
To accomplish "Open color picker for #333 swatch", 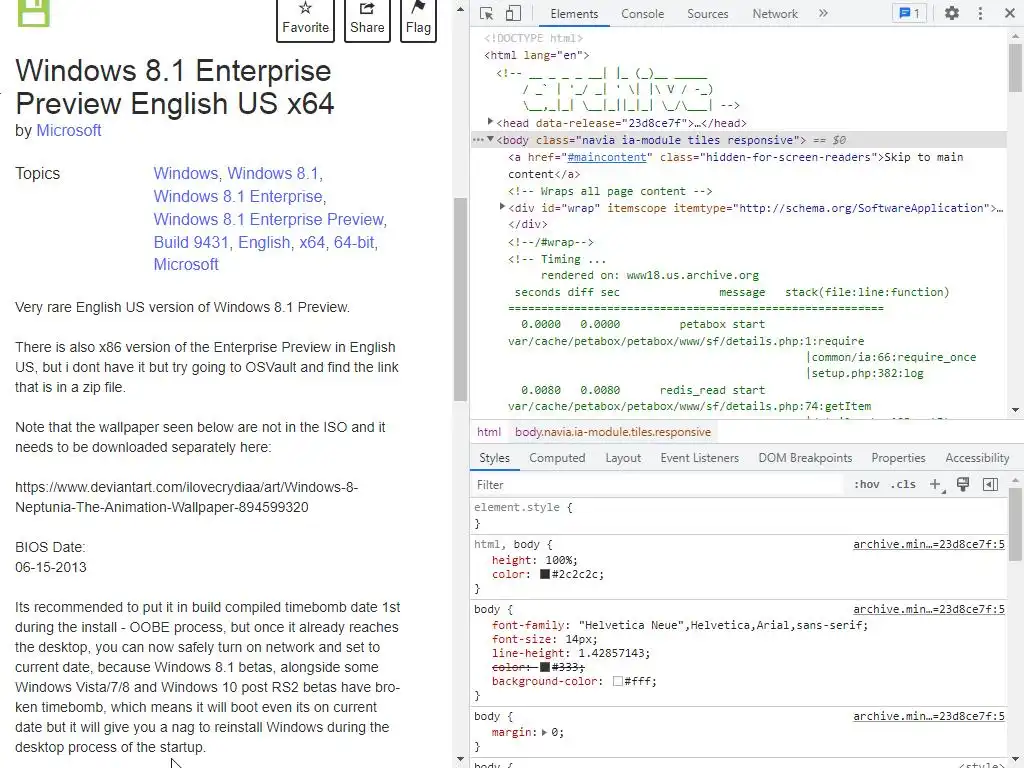I will coord(545,667).
